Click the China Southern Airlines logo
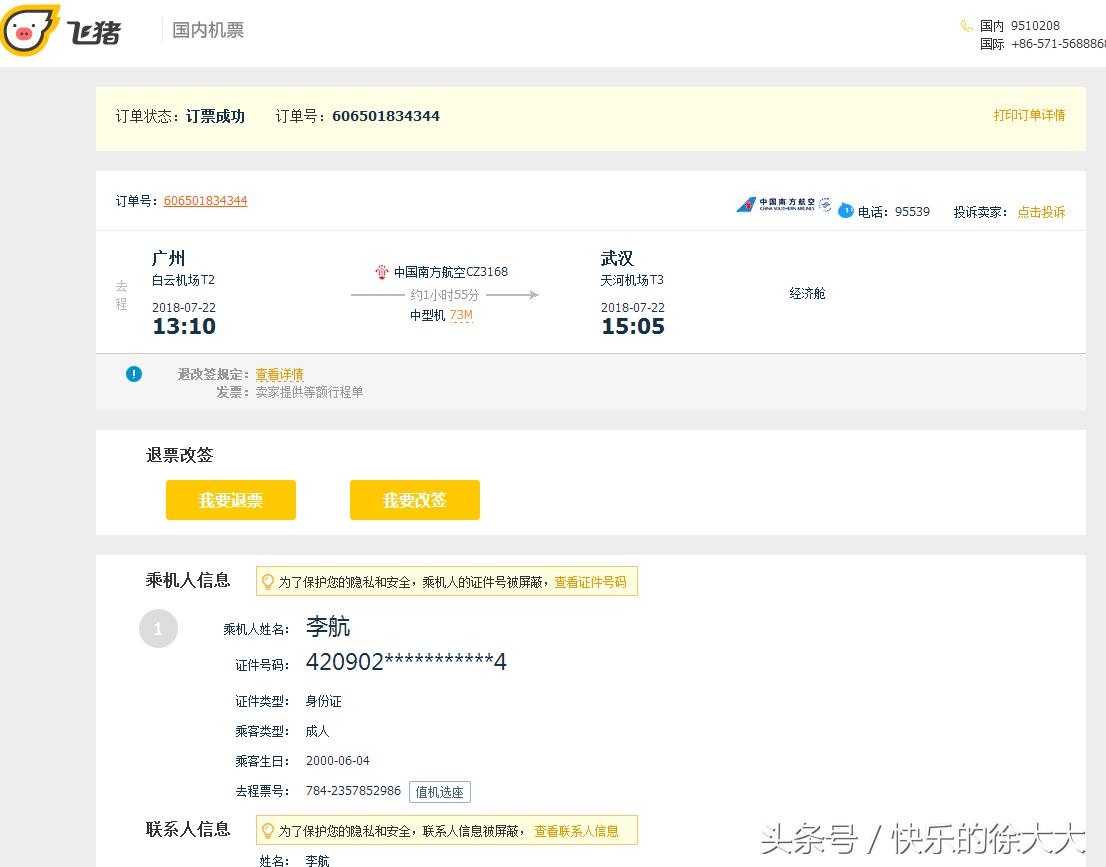 (x=783, y=205)
